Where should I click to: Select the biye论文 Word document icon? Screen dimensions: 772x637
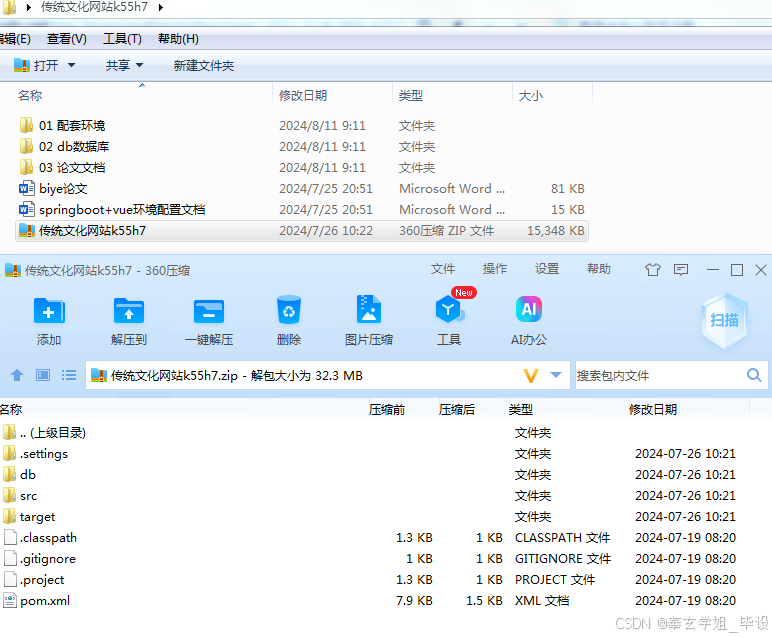[x=27, y=189]
